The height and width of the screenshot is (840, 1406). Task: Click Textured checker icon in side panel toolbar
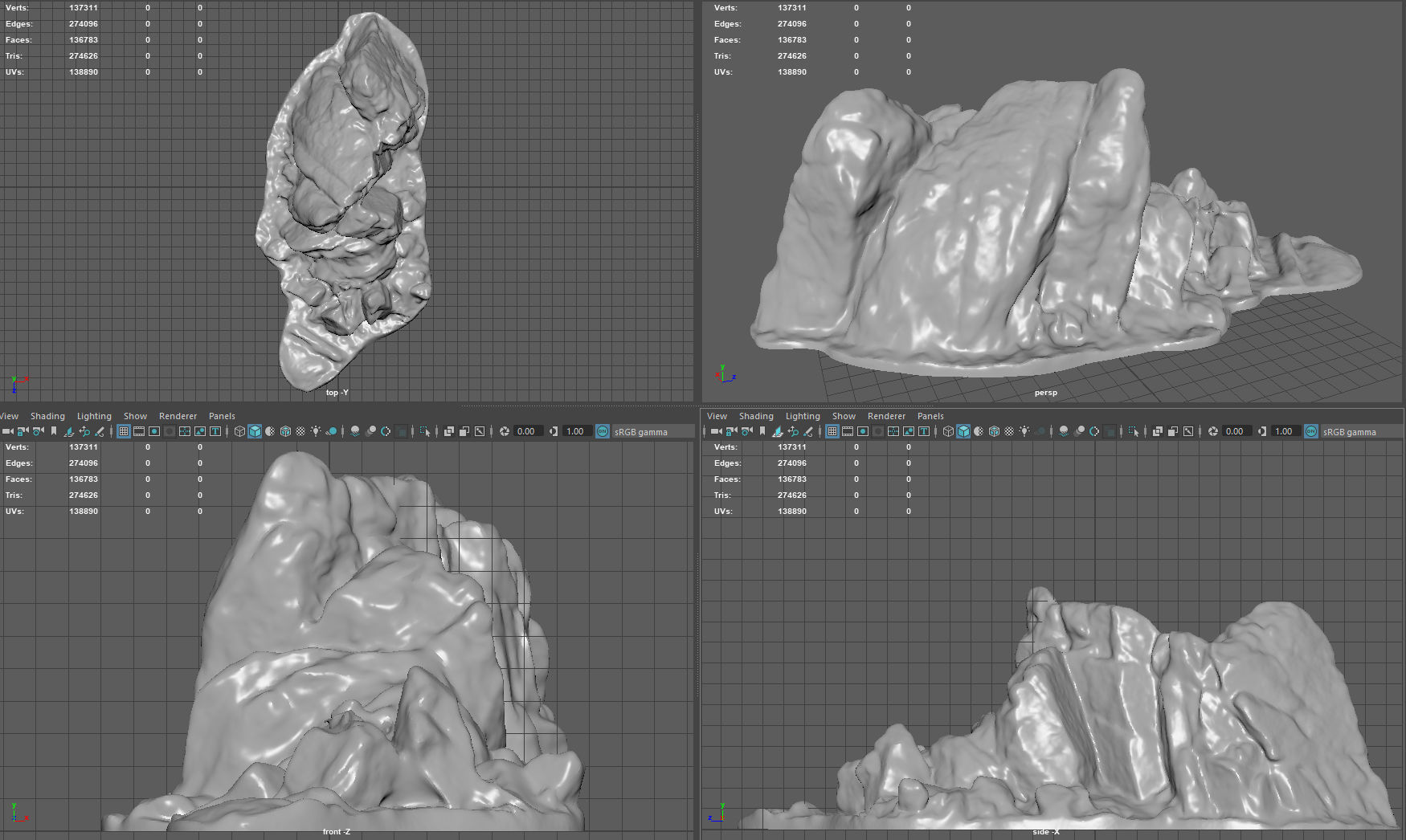pos(1009,431)
